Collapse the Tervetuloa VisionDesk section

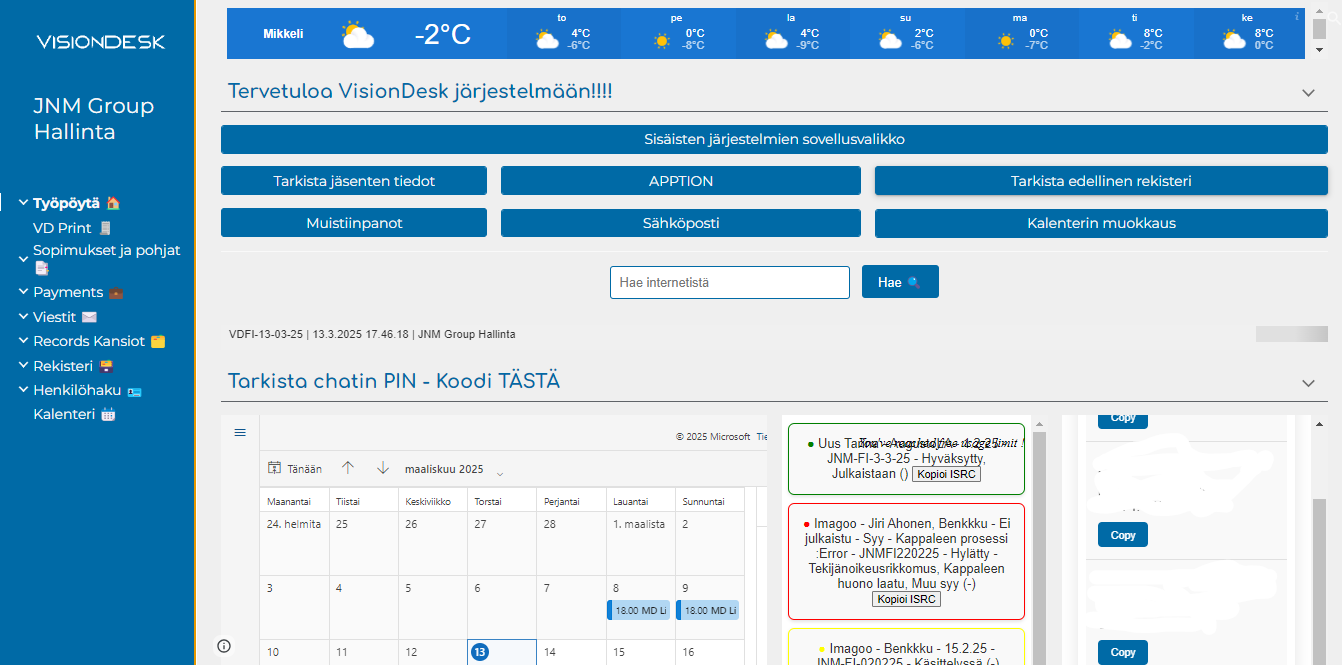pyautogui.click(x=1308, y=92)
